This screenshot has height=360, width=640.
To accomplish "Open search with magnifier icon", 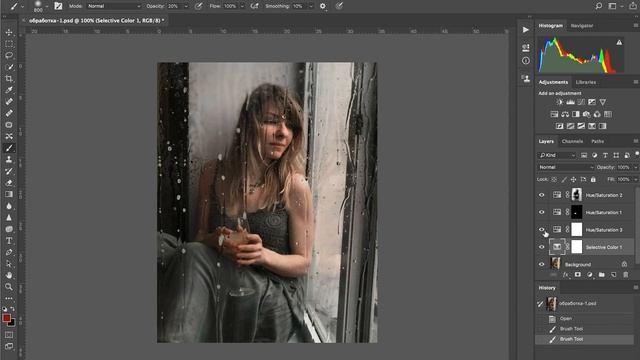I will coord(599,6).
